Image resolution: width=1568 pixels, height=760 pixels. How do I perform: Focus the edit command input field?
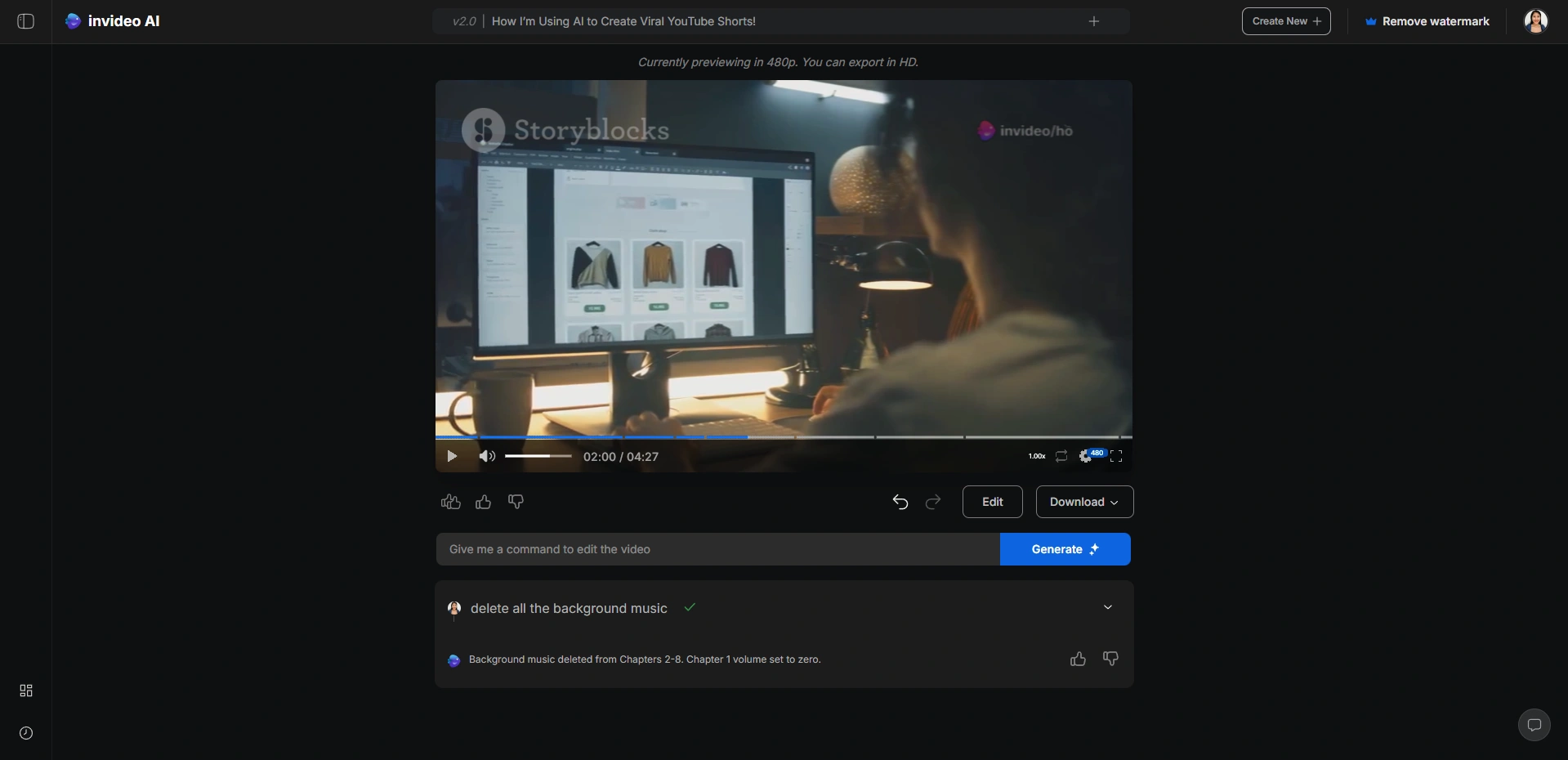[x=717, y=549]
